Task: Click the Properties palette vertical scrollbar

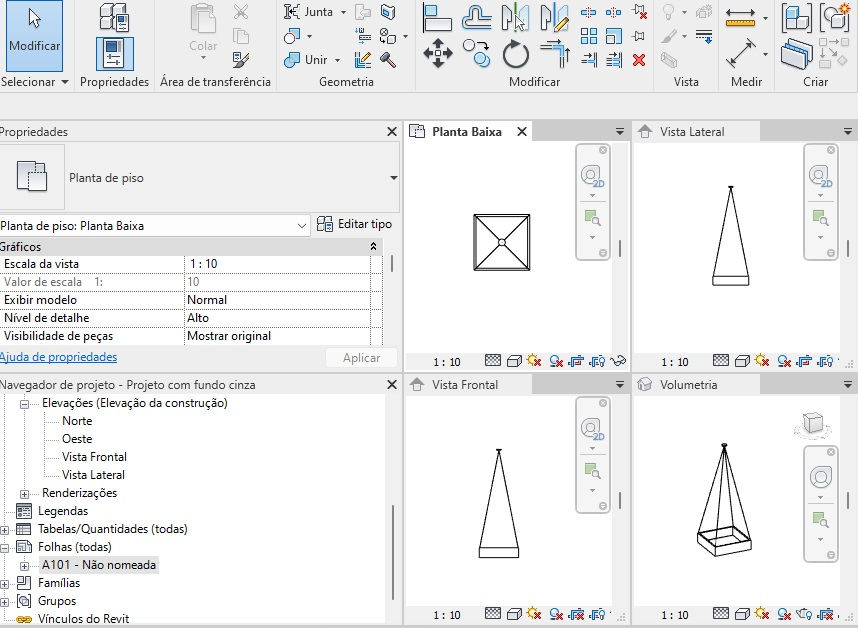Action: pos(392,264)
